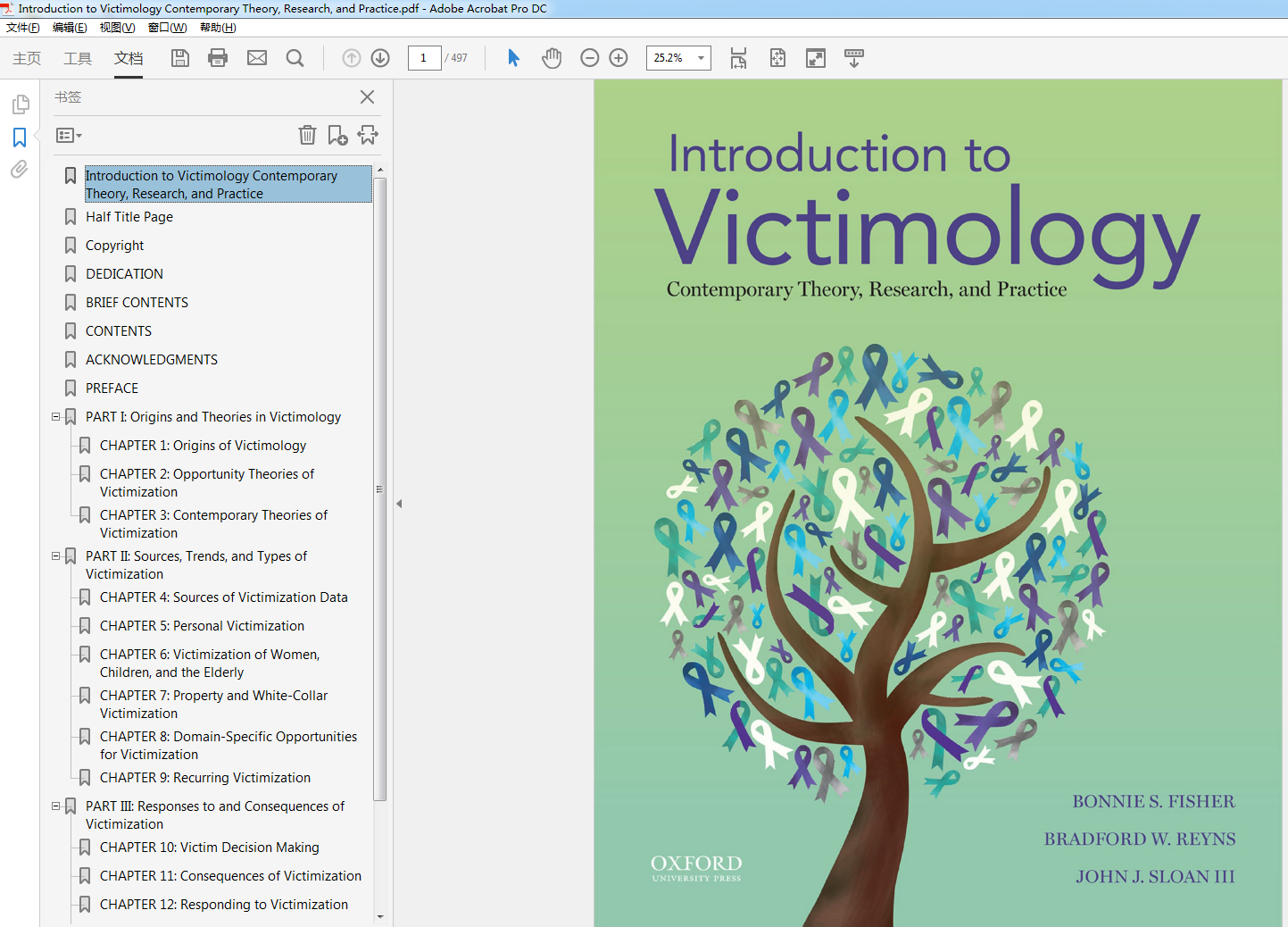Click the Fit one full page icon

(x=777, y=58)
